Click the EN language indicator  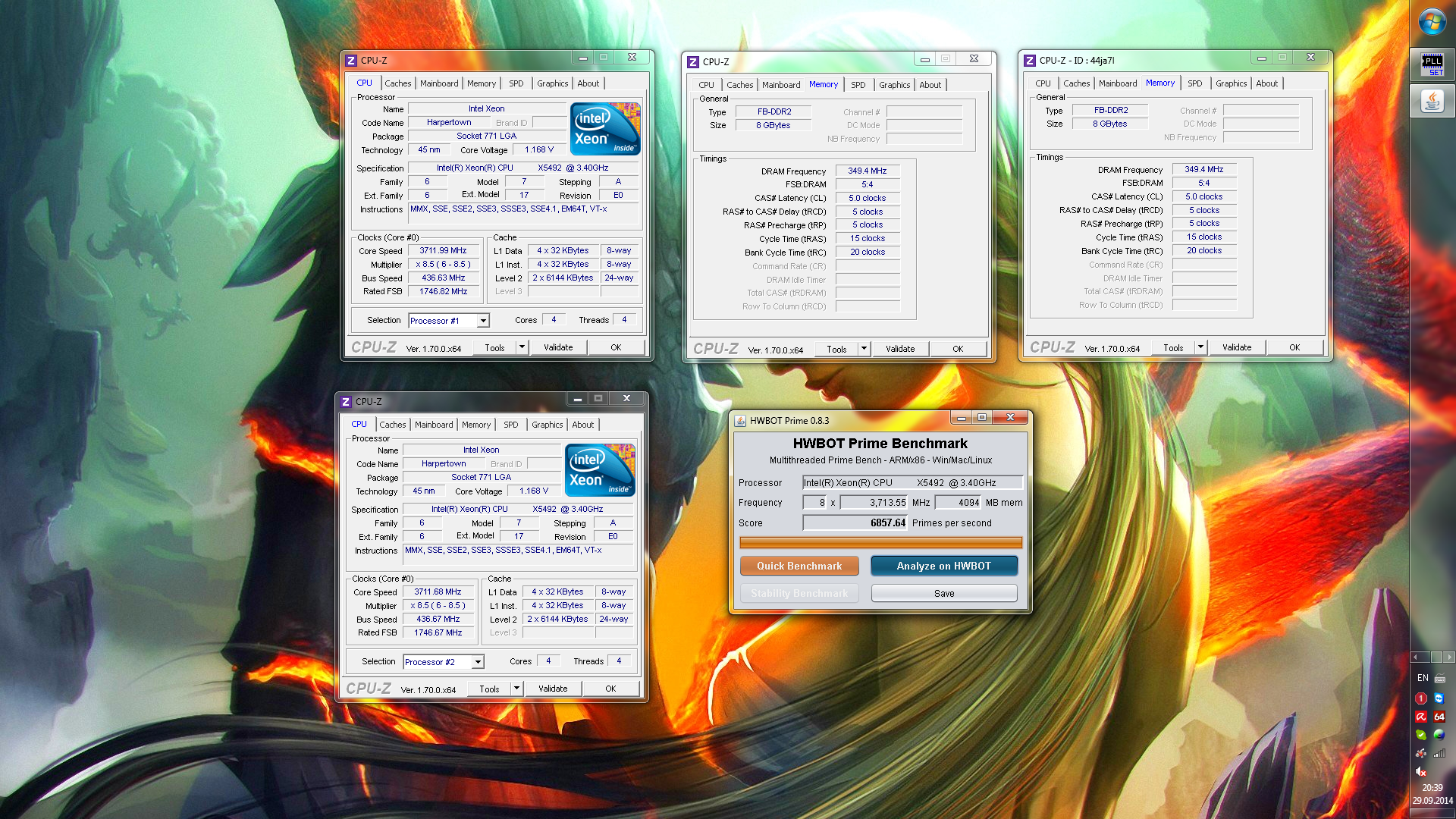1423,678
